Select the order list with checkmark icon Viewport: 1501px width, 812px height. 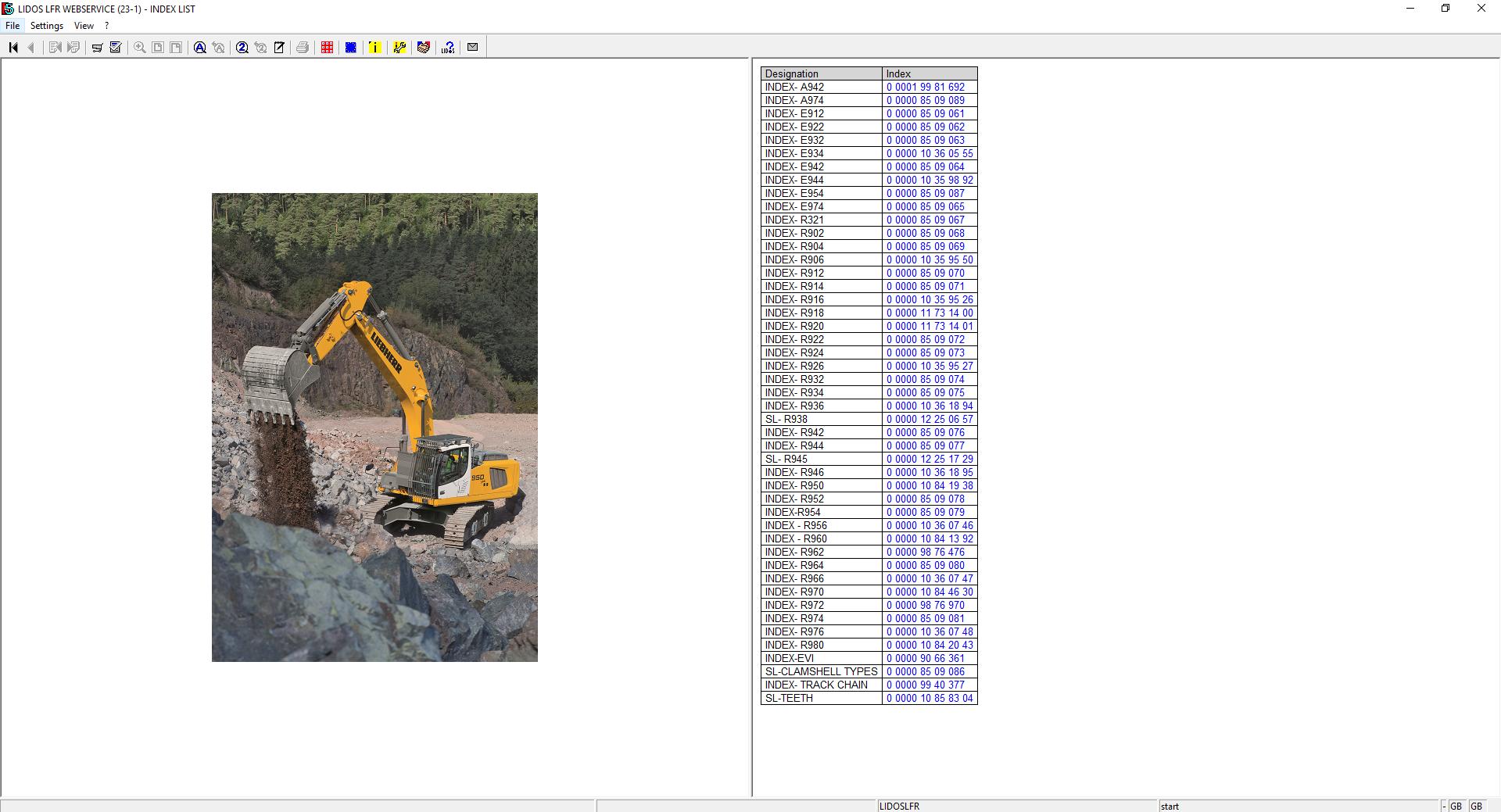coord(115,47)
